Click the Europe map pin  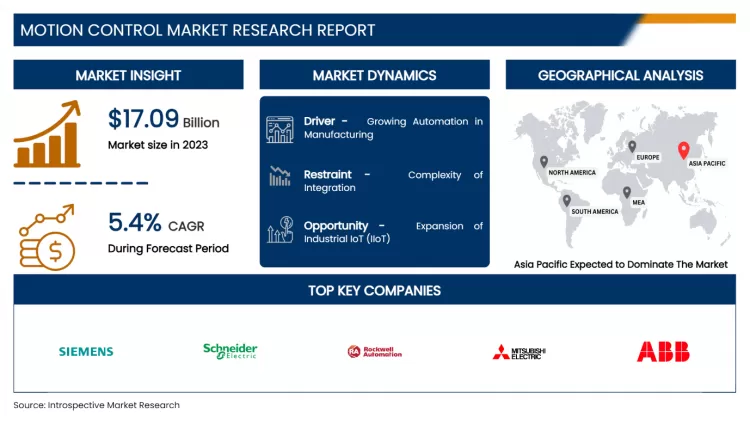(x=632, y=146)
